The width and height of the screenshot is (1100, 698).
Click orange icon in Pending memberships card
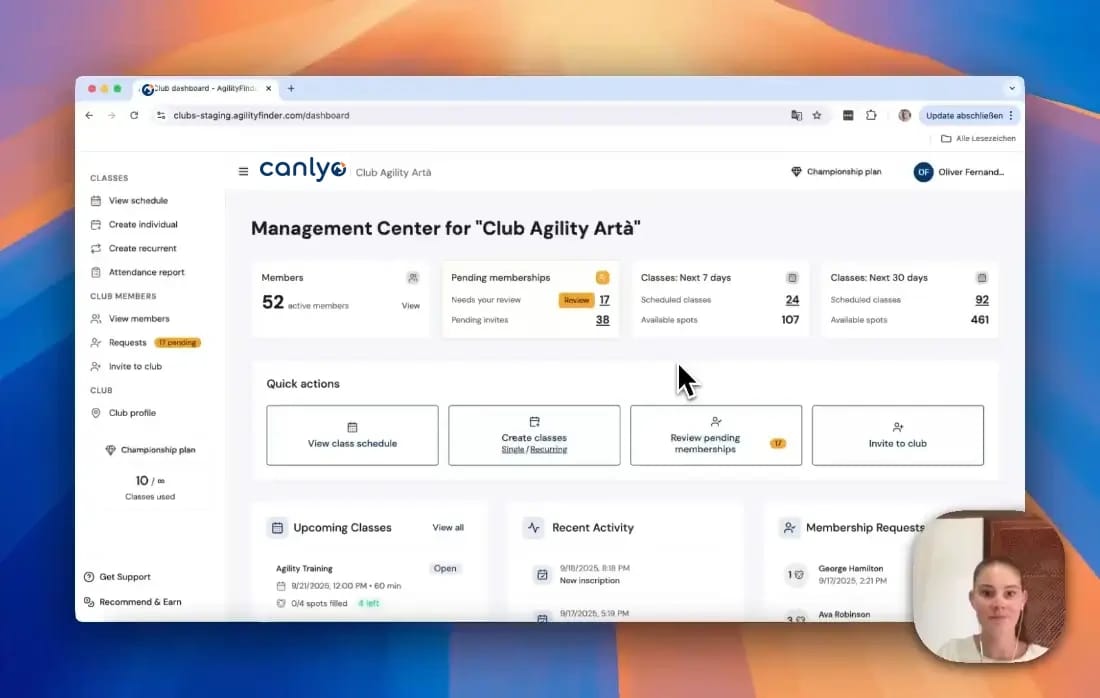603,278
